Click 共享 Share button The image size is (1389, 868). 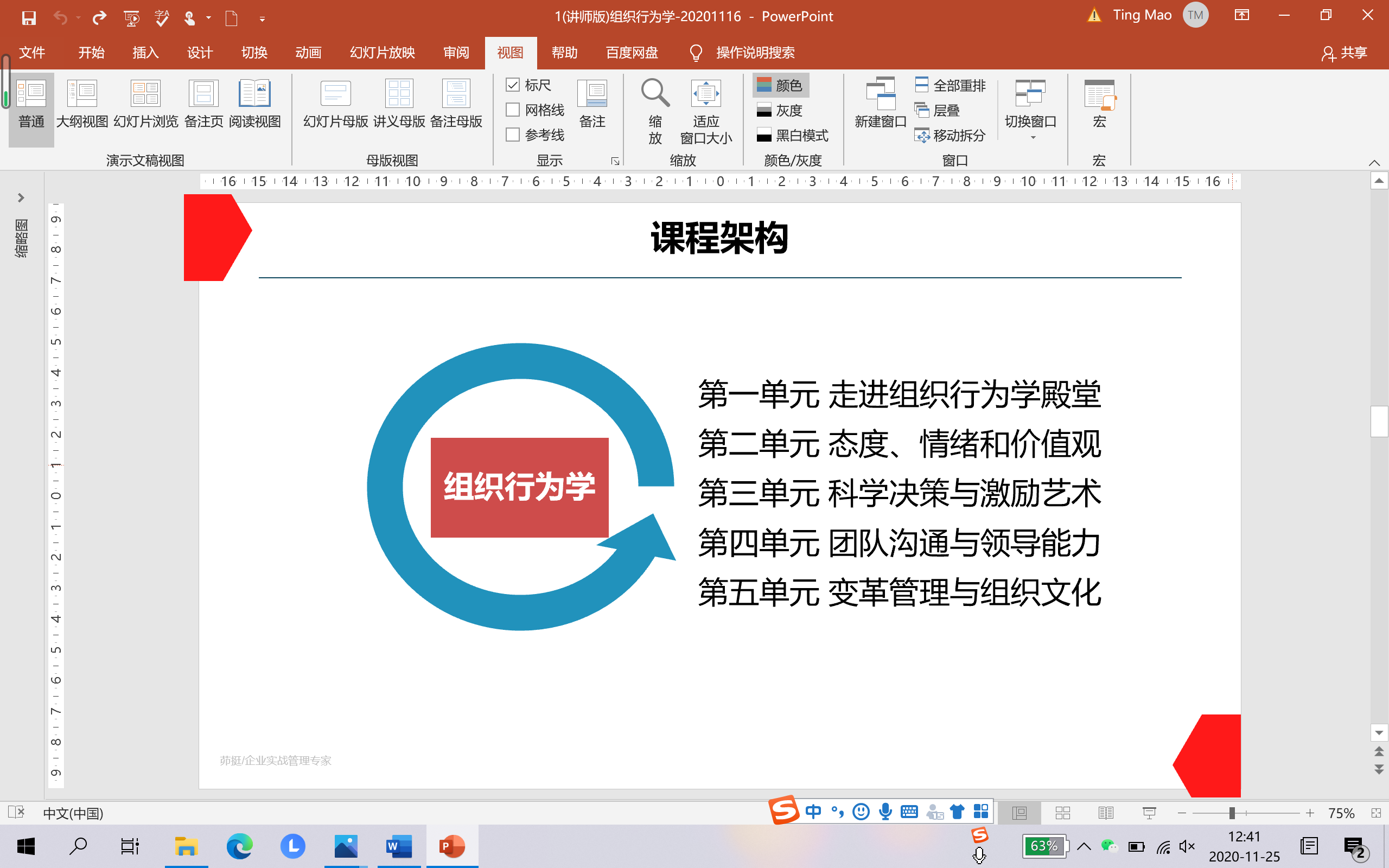tap(1344, 53)
